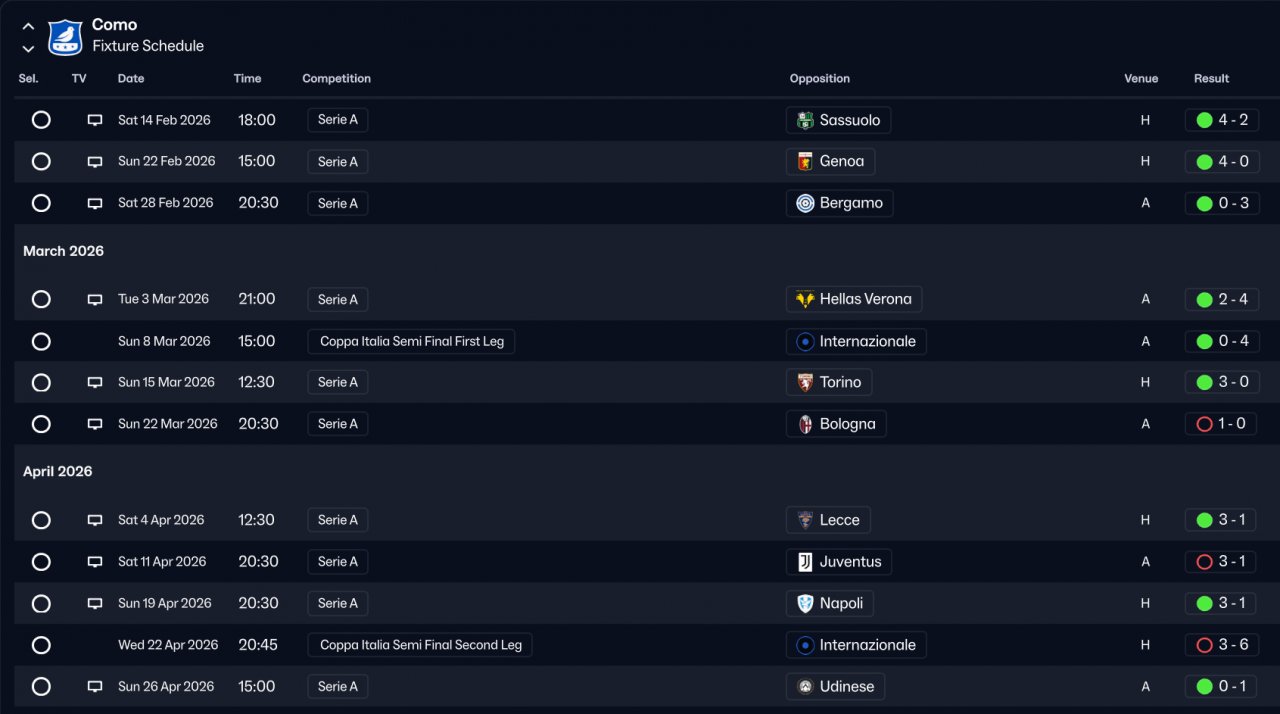Sort by the Opposition column header
Screen dimensions: 1280x714
[x=819, y=79]
